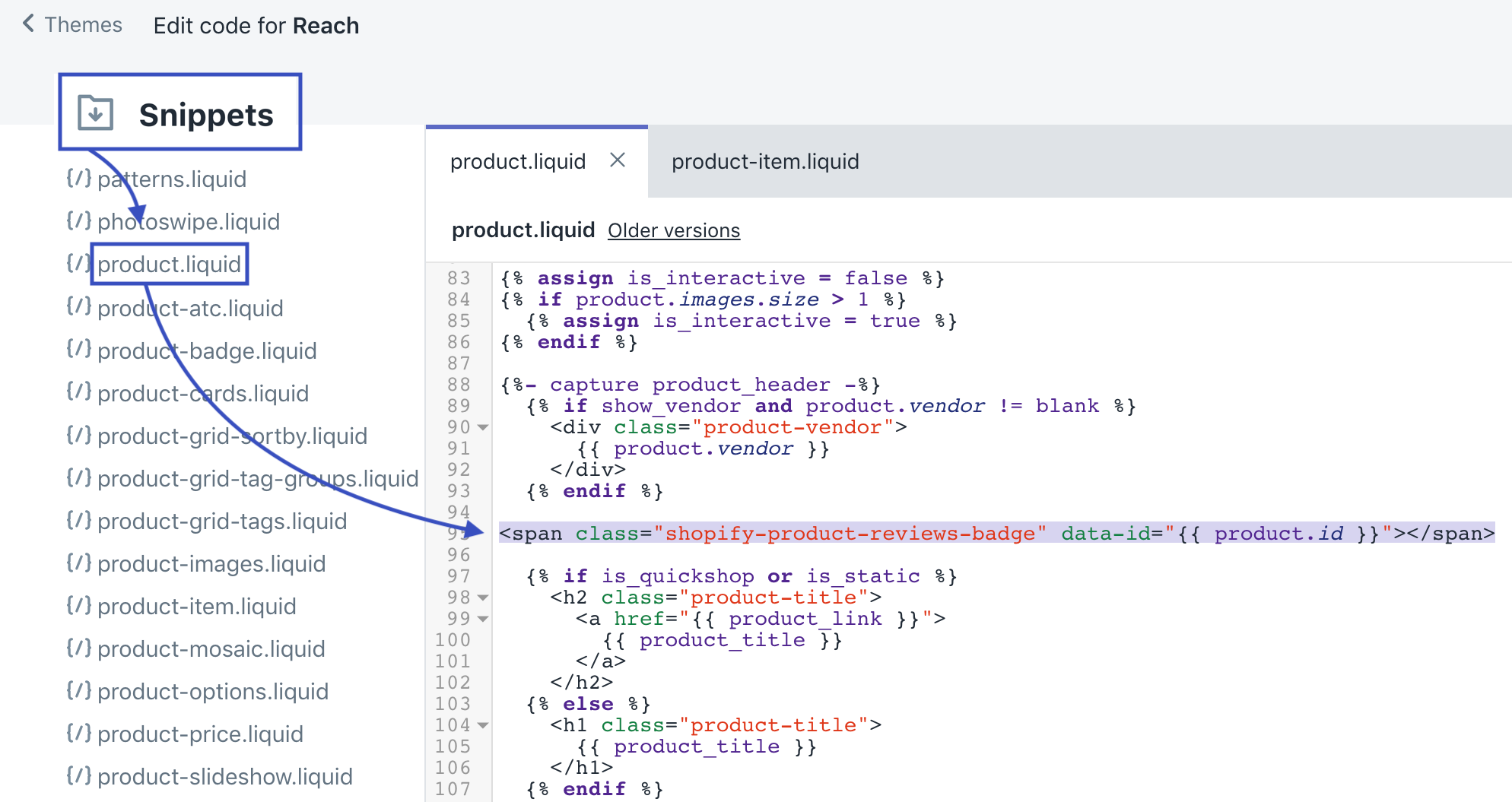Open product-atc.liquid snippet

click(190, 308)
